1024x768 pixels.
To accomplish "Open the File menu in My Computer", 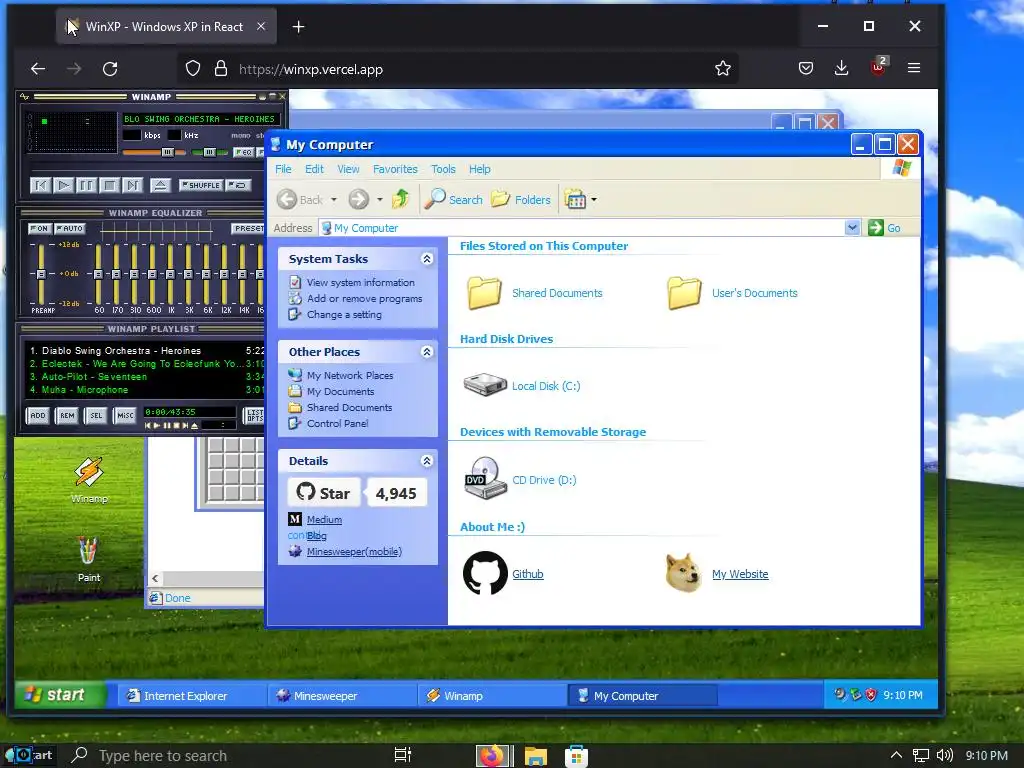I will (283, 169).
